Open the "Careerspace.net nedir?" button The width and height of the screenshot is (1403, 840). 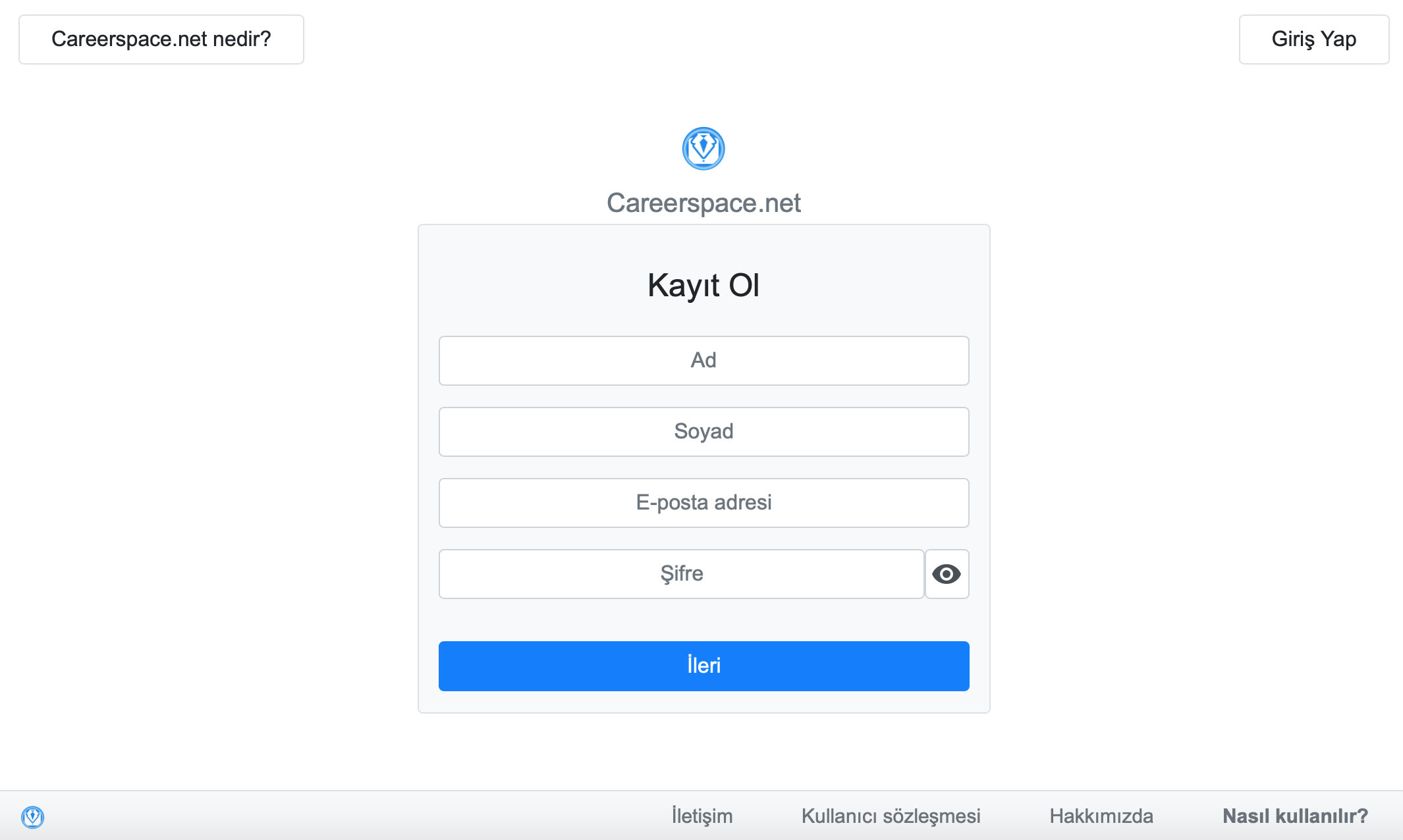coord(161,39)
